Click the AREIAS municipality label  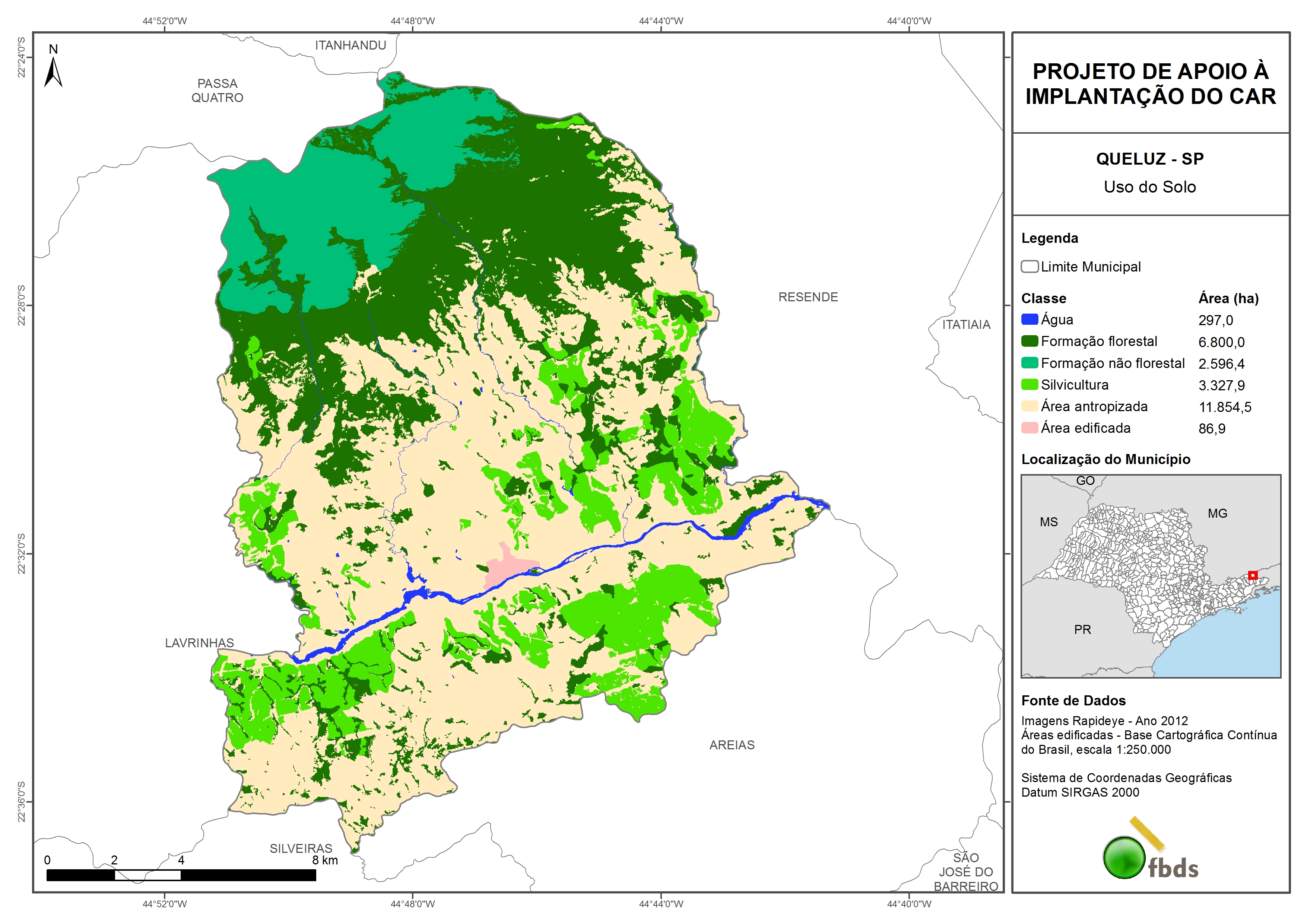point(732,744)
